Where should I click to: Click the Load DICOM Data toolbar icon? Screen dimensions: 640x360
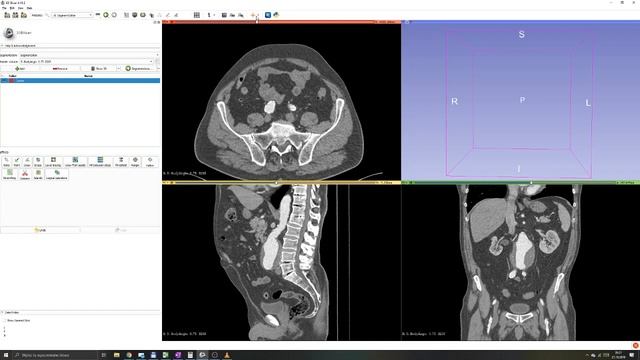16,15
